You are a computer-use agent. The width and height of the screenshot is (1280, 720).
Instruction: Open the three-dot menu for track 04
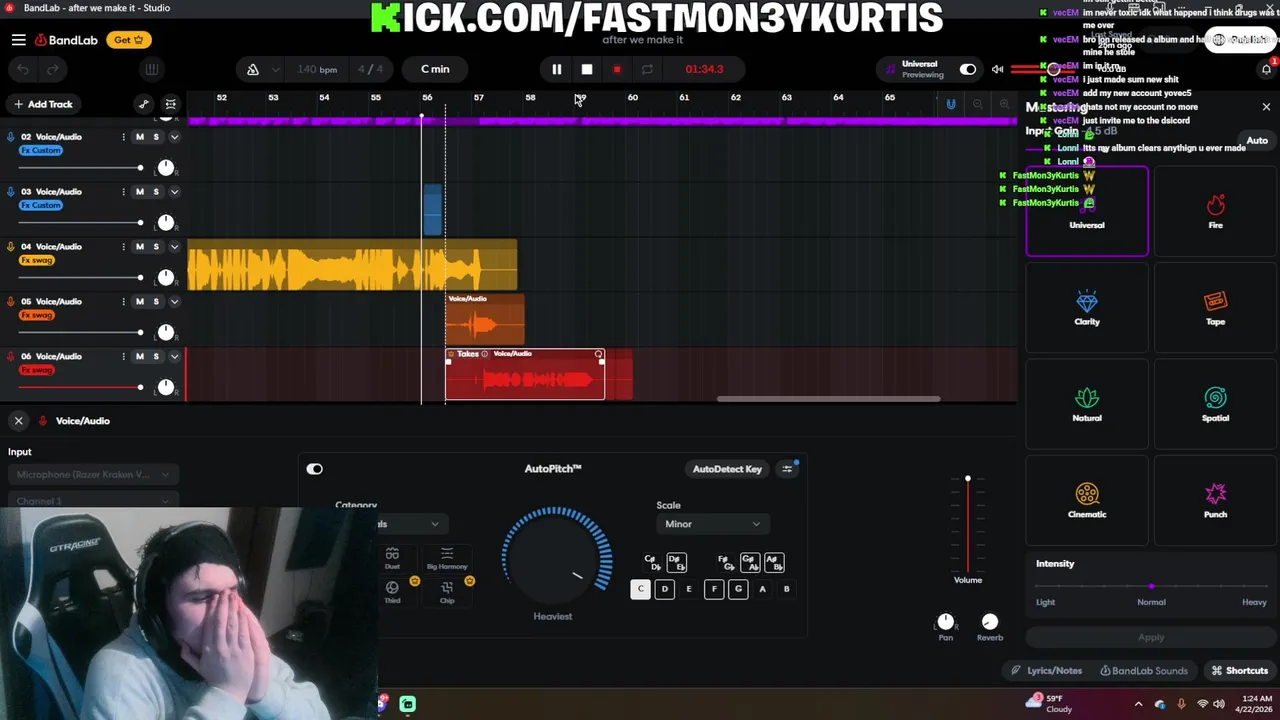click(124, 247)
